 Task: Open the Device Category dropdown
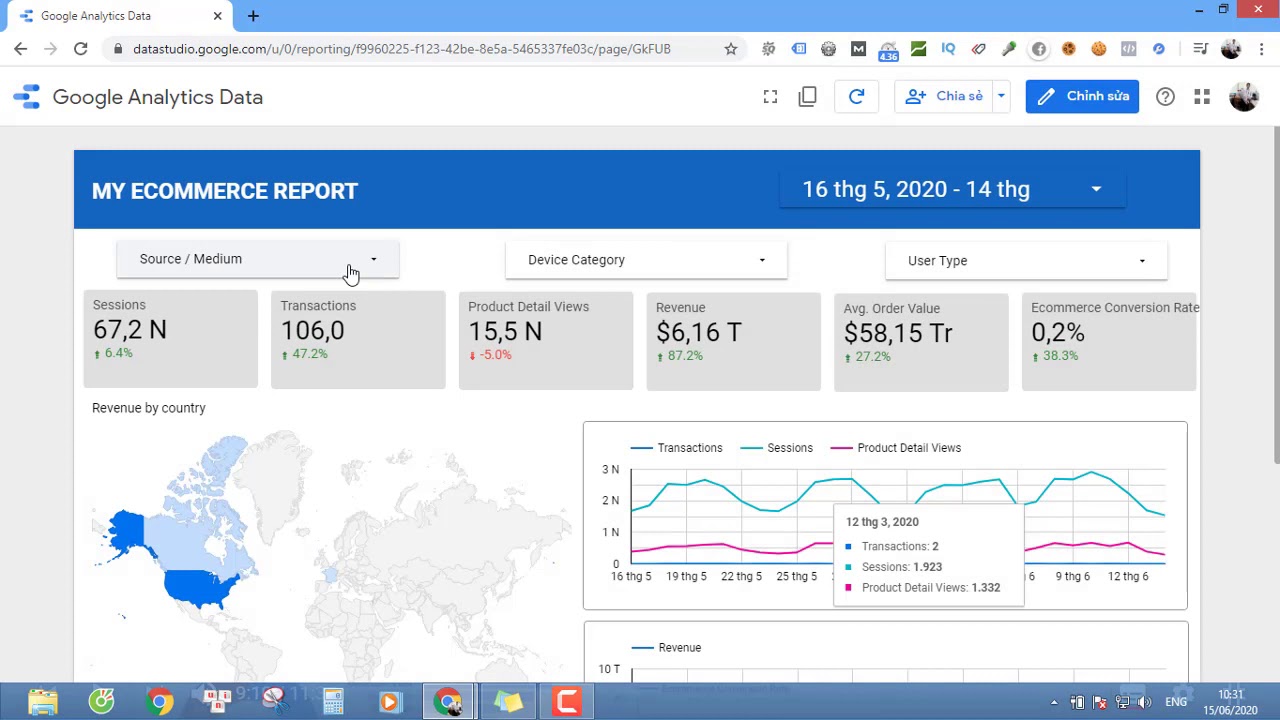click(x=646, y=260)
